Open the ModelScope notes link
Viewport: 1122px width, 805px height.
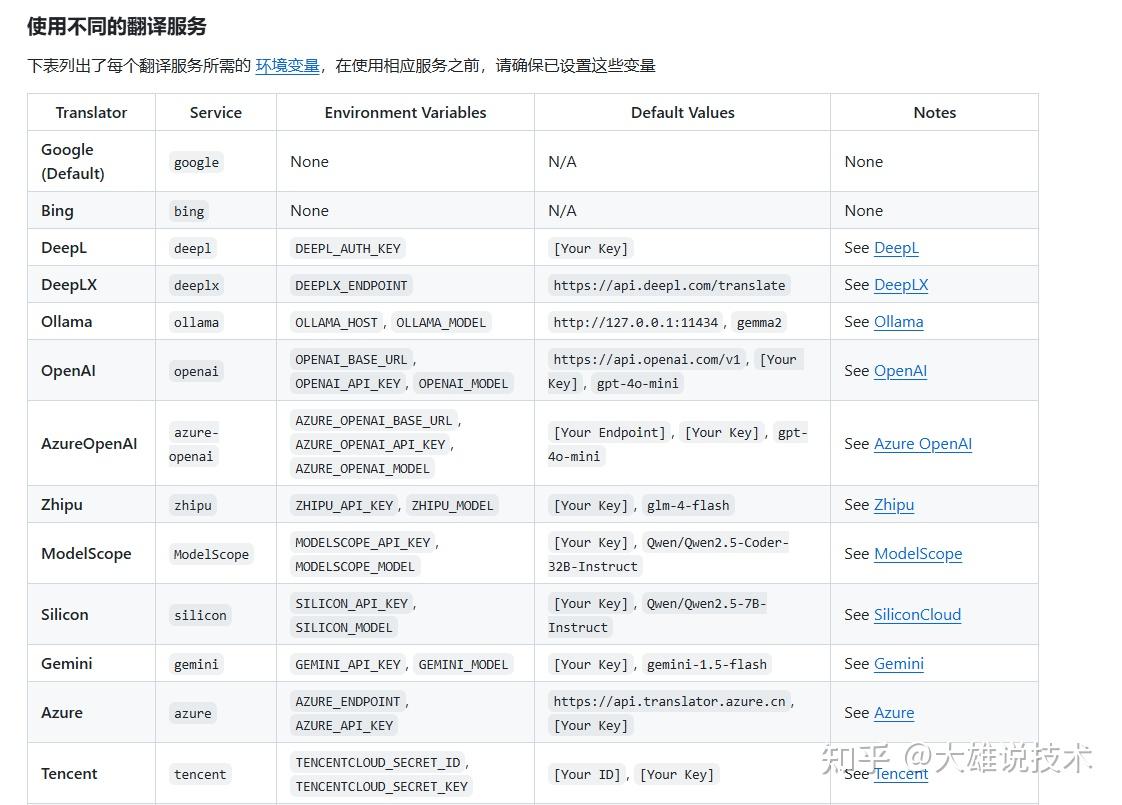[x=918, y=554]
